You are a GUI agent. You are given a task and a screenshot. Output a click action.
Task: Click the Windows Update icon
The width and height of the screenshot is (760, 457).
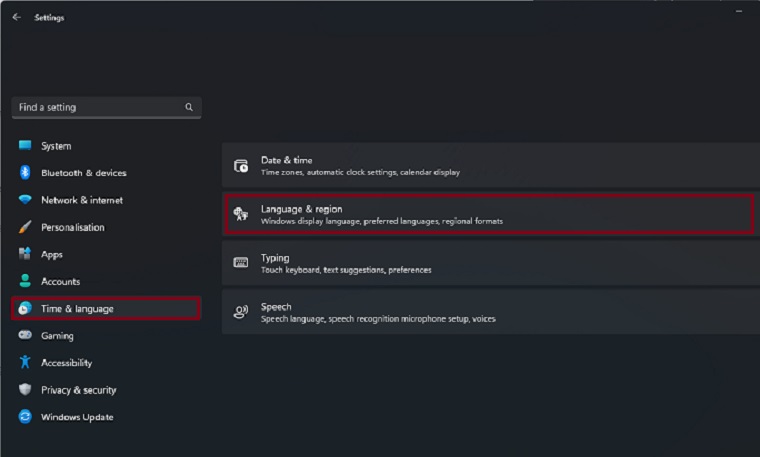click(25, 417)
